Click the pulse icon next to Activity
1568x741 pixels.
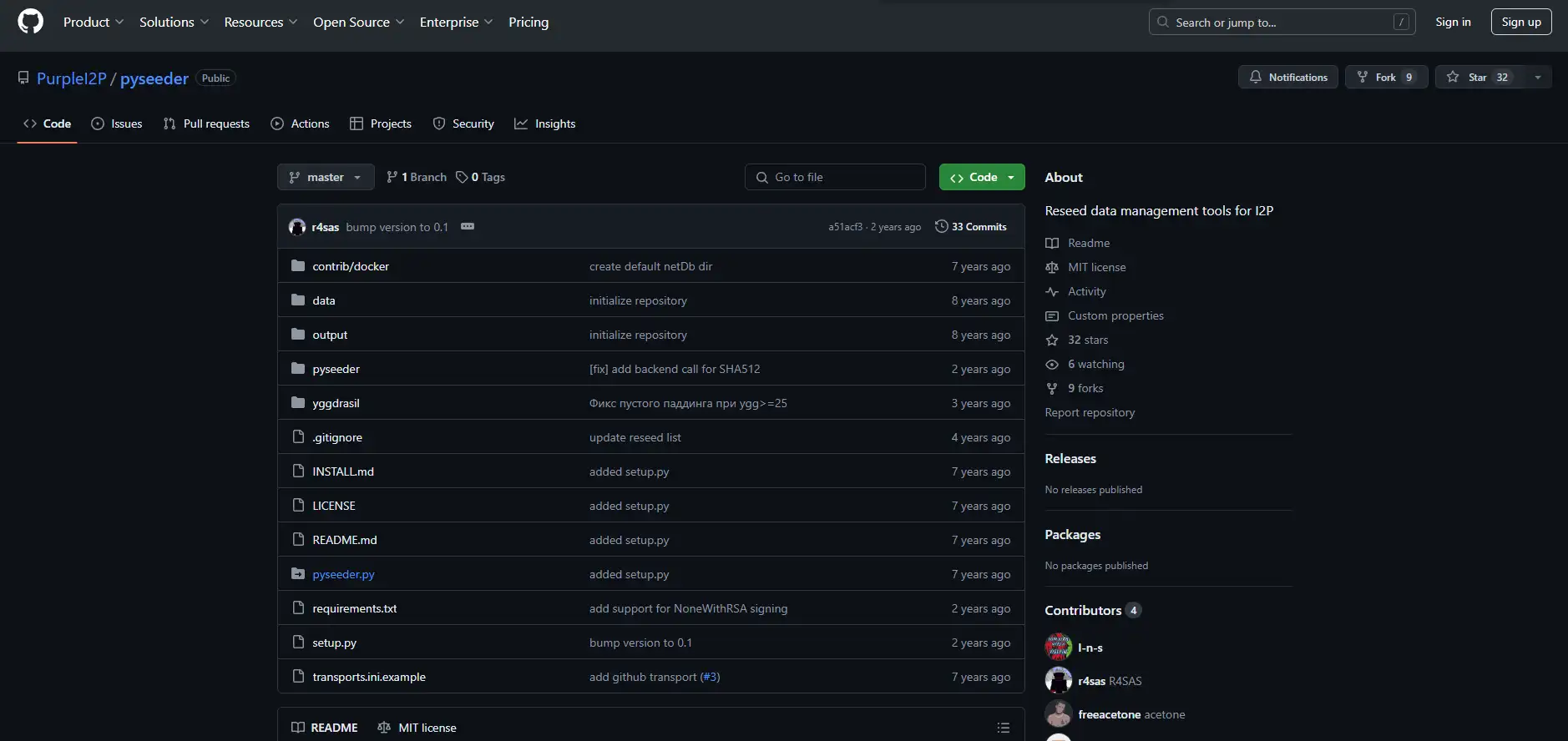(1052, 292)
